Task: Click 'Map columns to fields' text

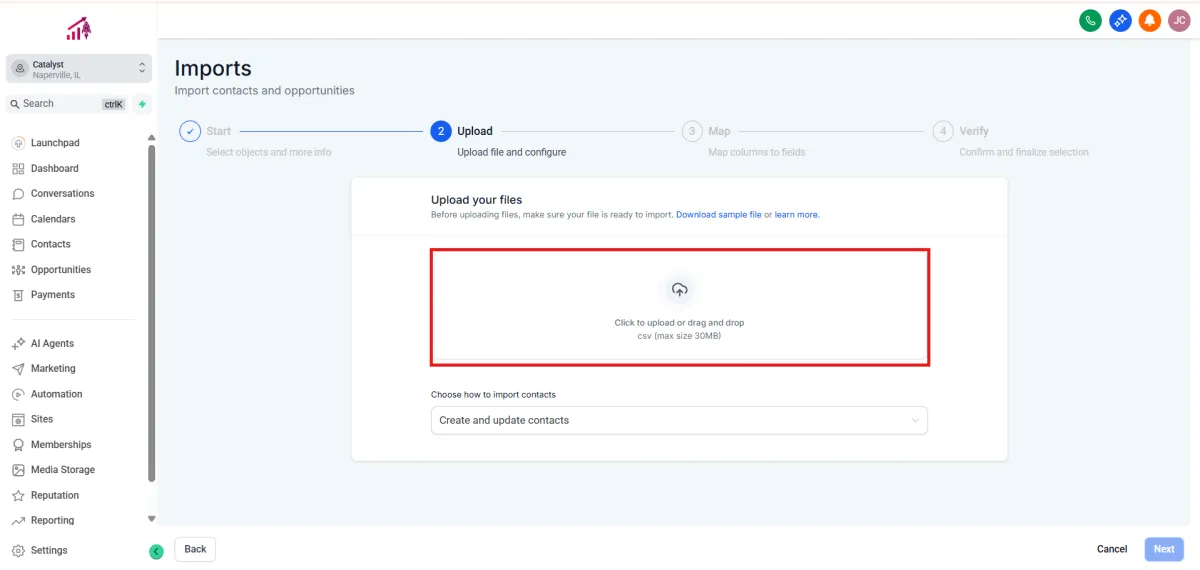Action: [x=757, y=152]
